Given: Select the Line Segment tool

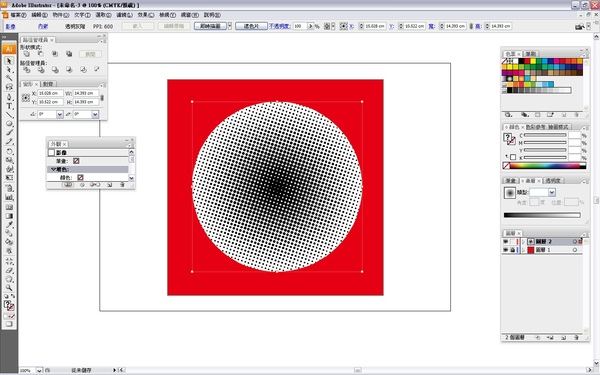Looking at the screenshot, I should pos(9,115).
